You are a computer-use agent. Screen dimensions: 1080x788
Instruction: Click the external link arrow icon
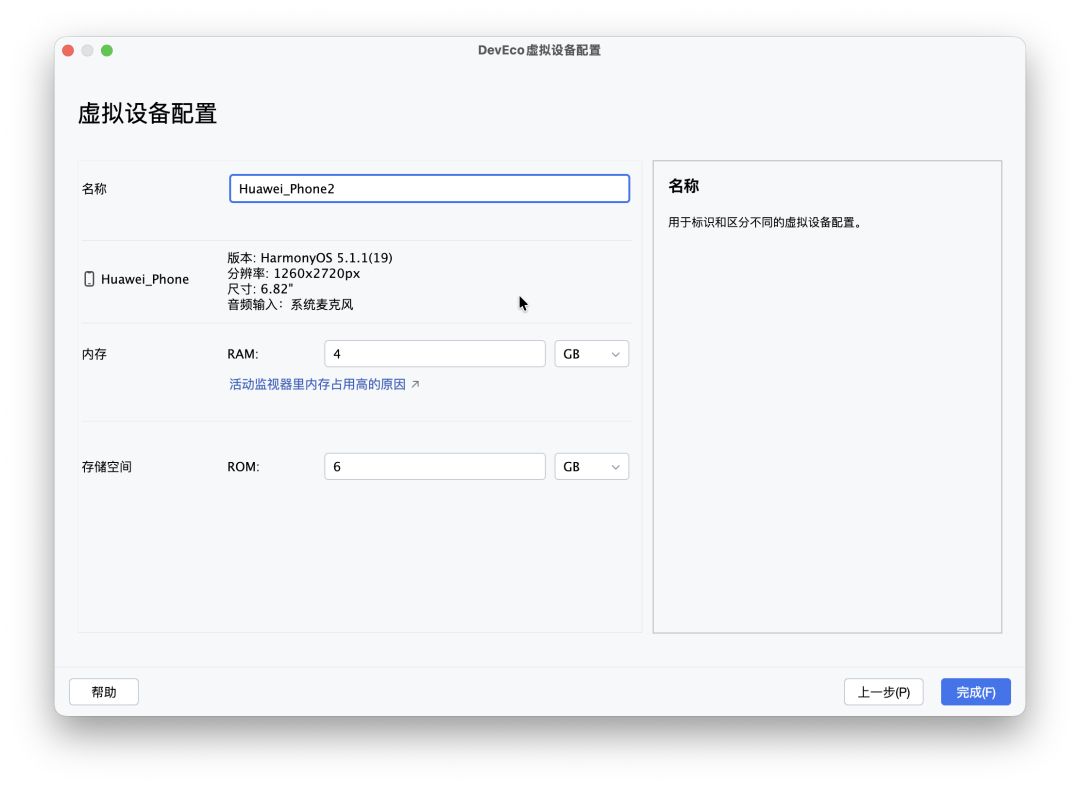(415, 384)
